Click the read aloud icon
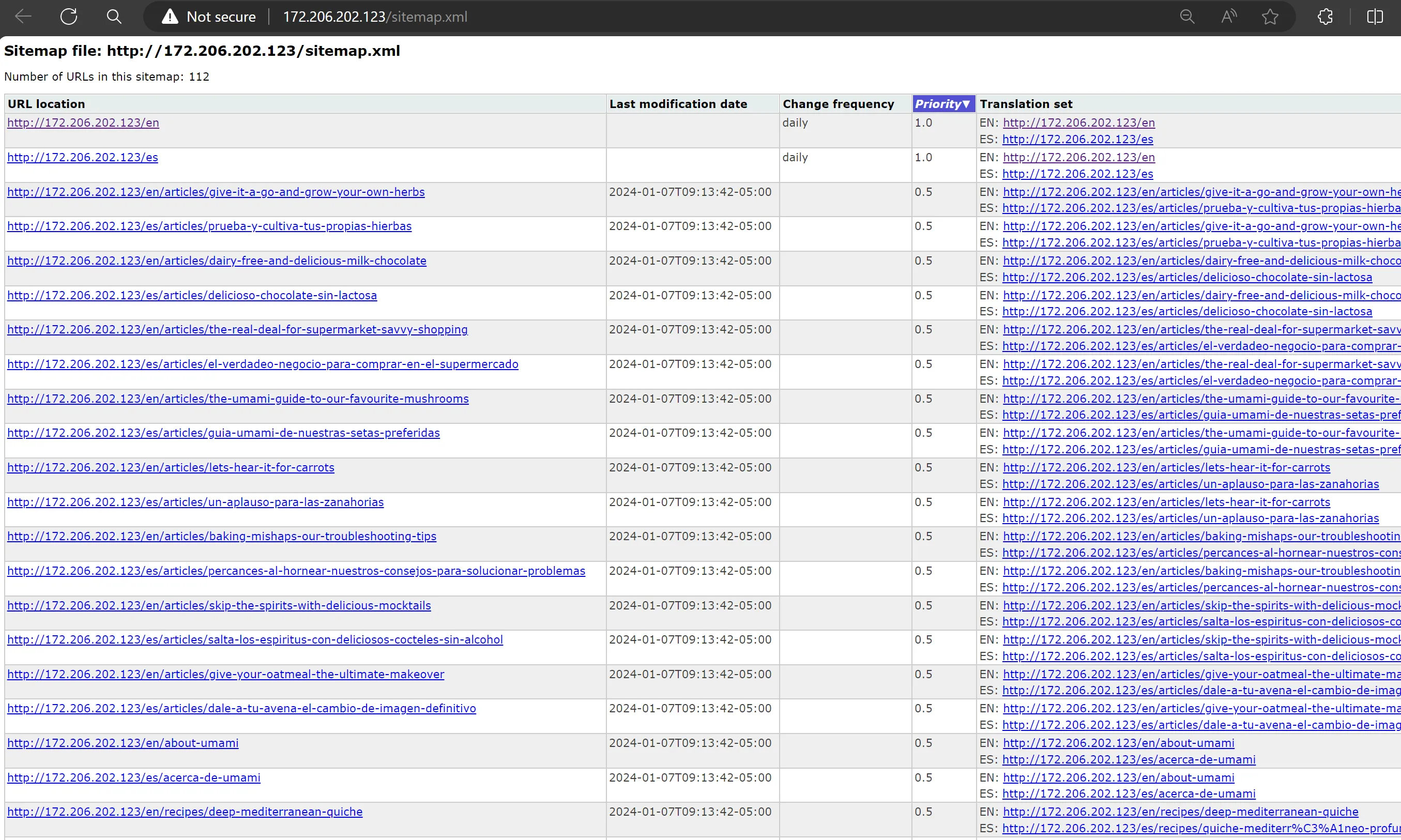 [x=1229, y=17]
